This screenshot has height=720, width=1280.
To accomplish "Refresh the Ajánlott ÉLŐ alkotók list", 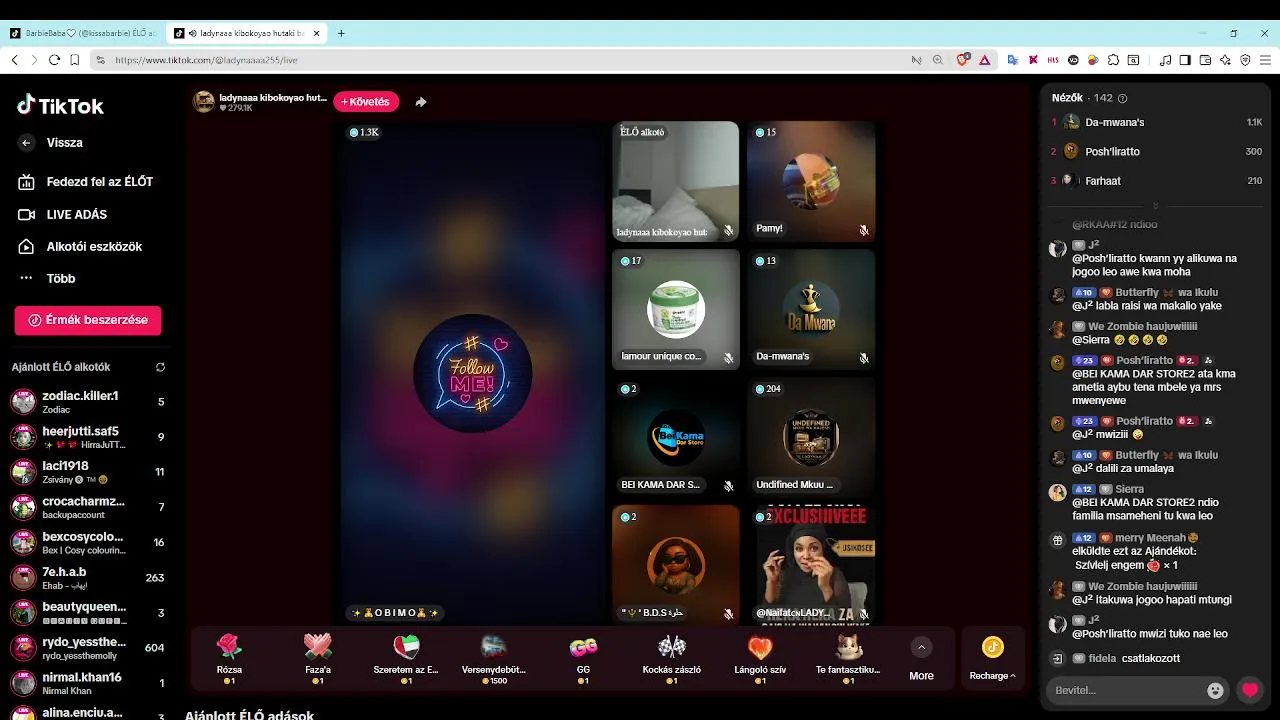I will 160,367.
